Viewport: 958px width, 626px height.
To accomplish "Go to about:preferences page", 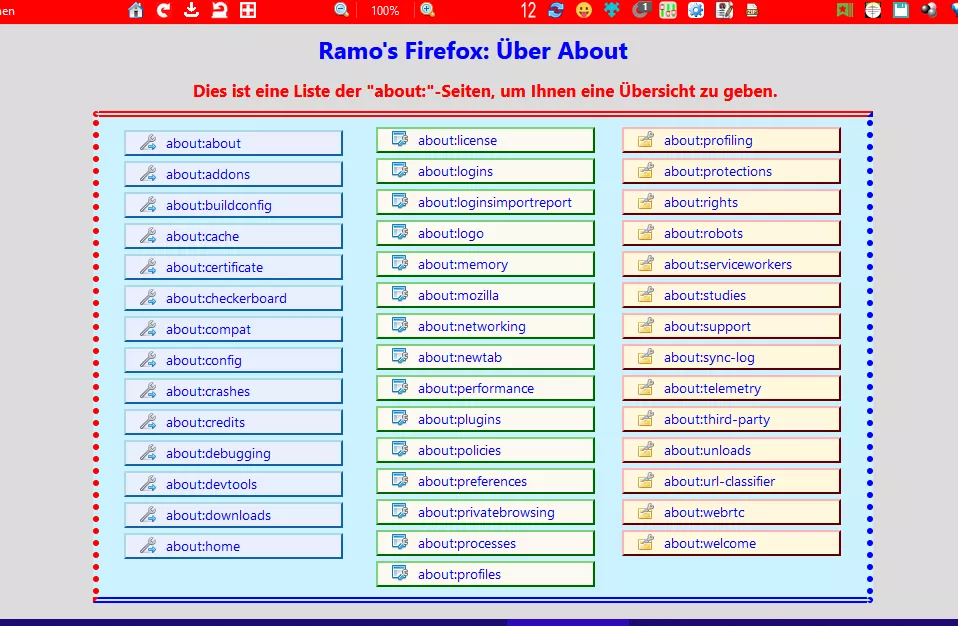I will pyautogui.click(x=485, y=481).
